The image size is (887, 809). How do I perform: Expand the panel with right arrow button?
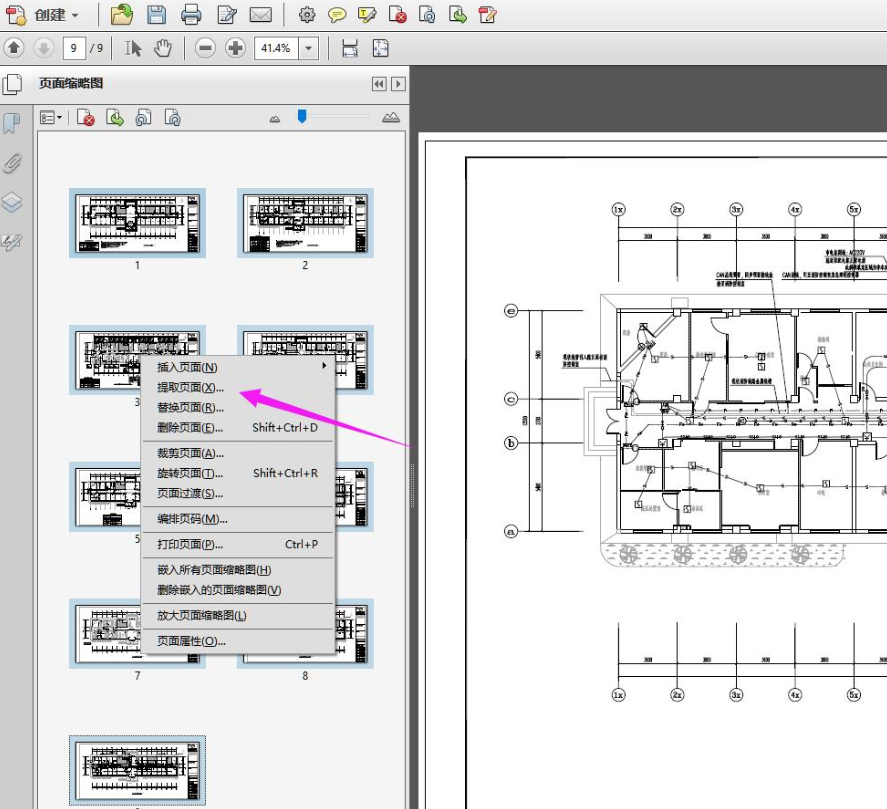[x=398, y=84]
